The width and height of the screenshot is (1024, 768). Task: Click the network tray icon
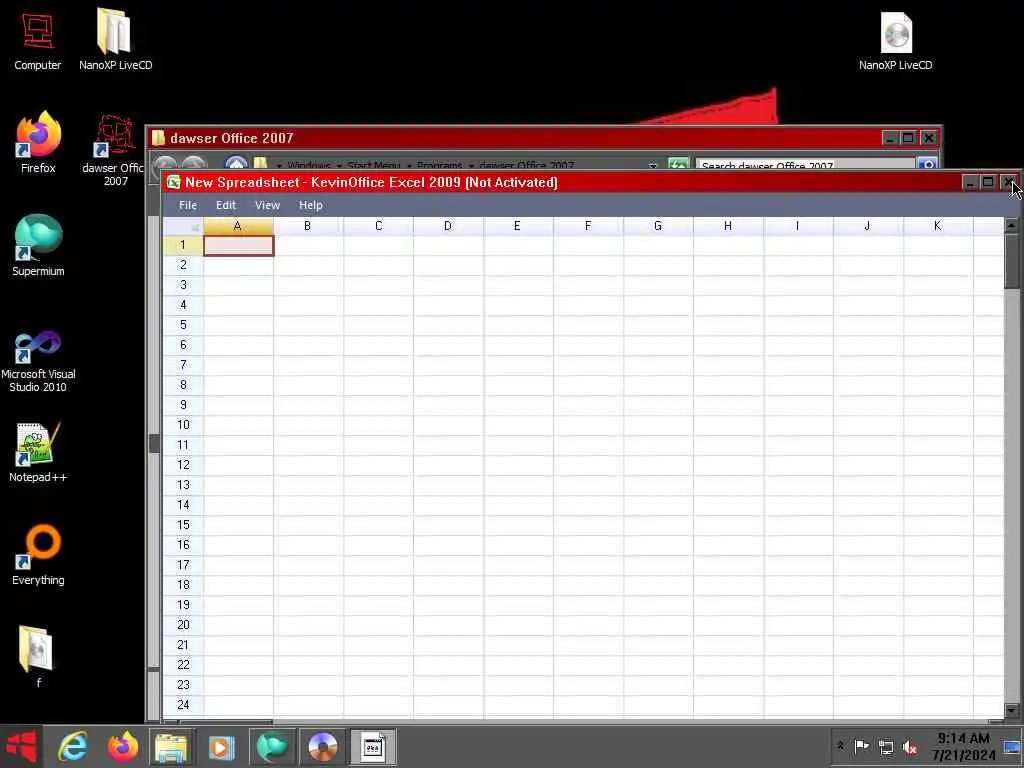pos(886,747)
